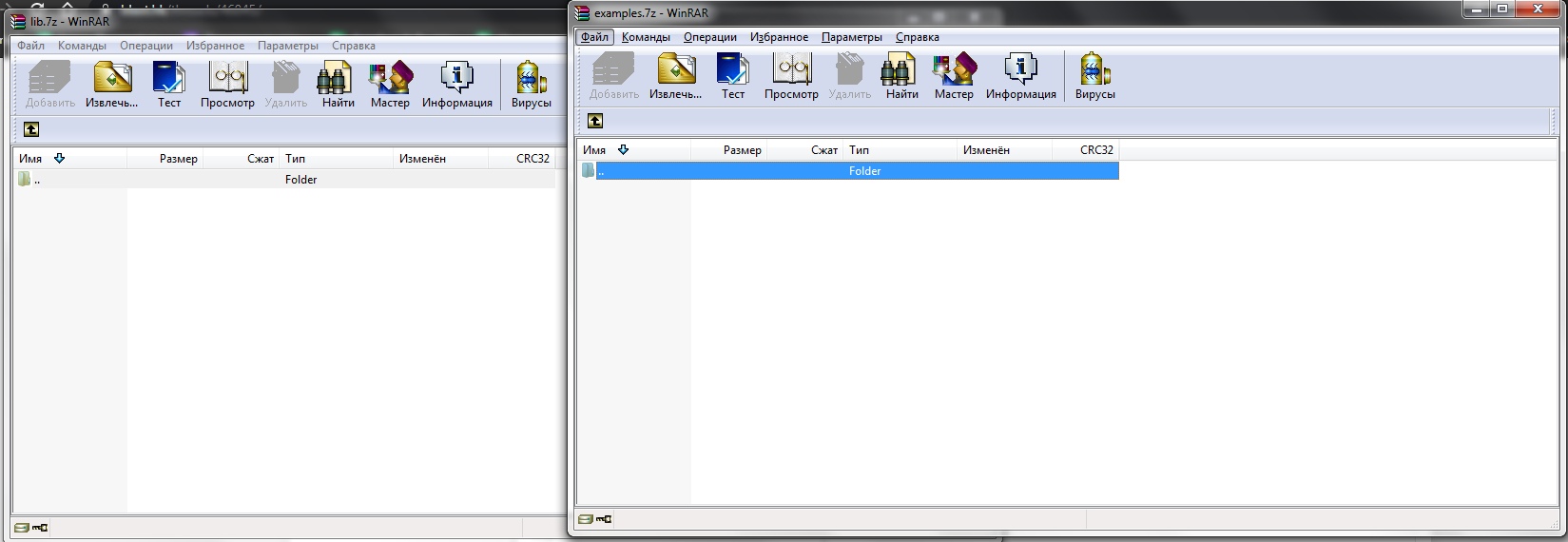Image resolution: width=1568 pixels, height=542 pixels.
Task: Show Информация in examples.7z window
Action: pos(1020,76)
